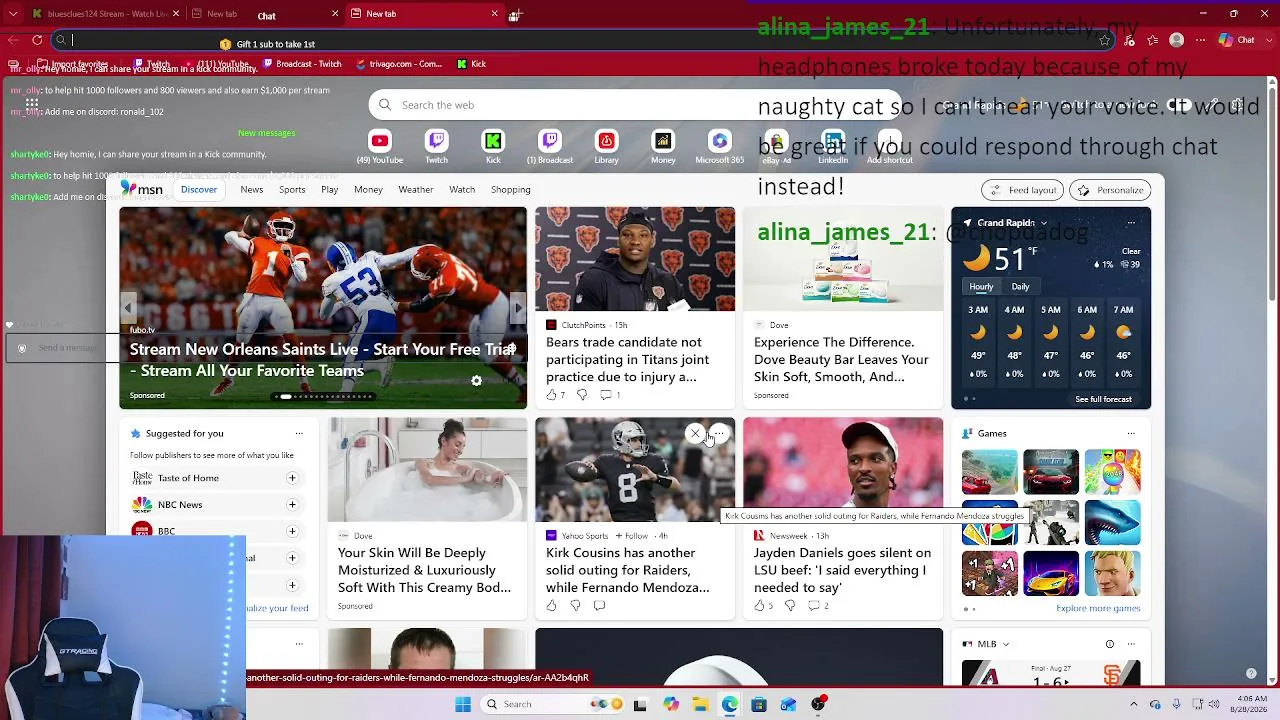This screenshot has width=1280, height=720.
Task: Open See full forecast link
Action: (1103, 399)
